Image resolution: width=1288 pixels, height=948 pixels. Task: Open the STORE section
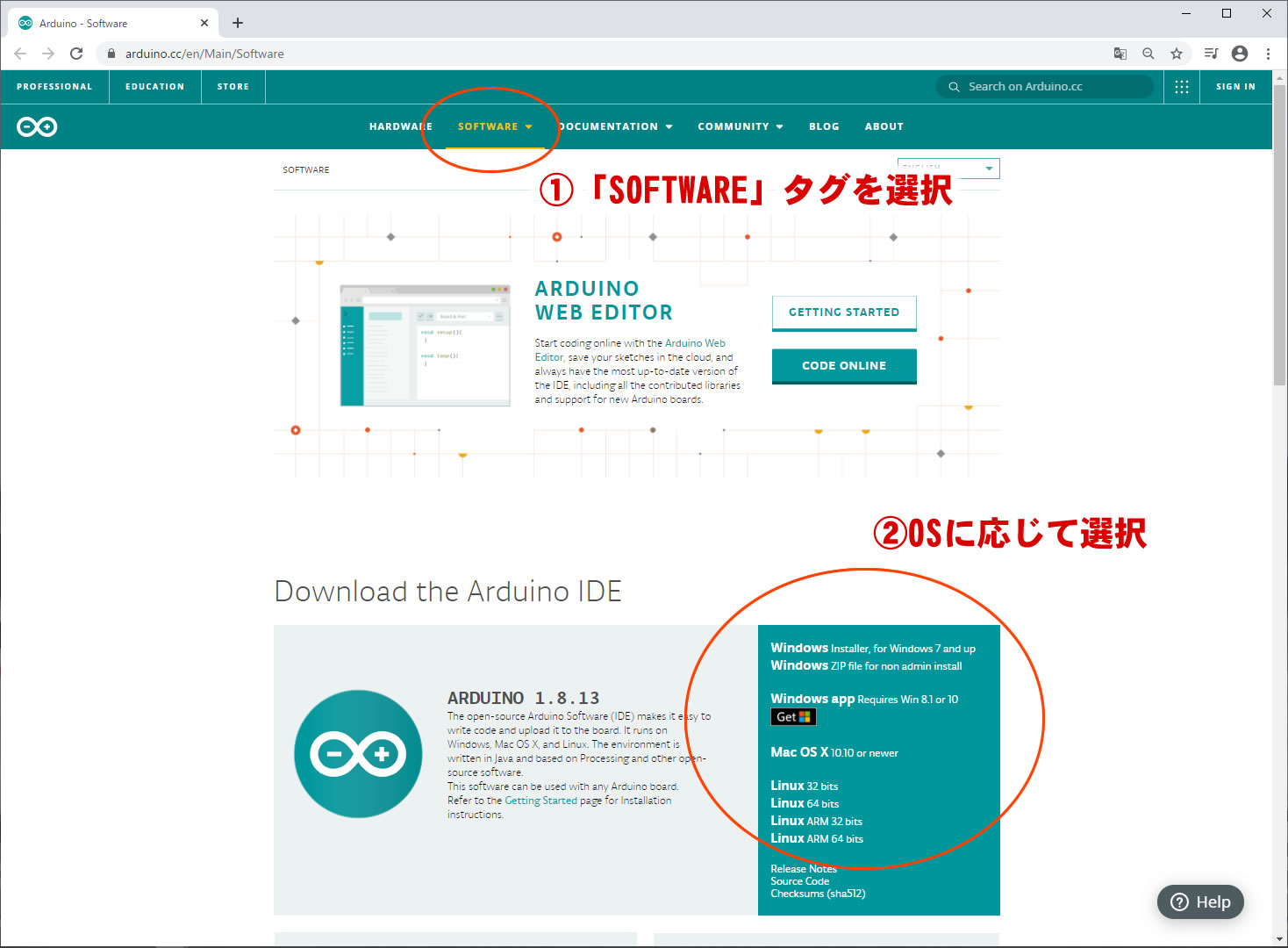tap(233, 87)
